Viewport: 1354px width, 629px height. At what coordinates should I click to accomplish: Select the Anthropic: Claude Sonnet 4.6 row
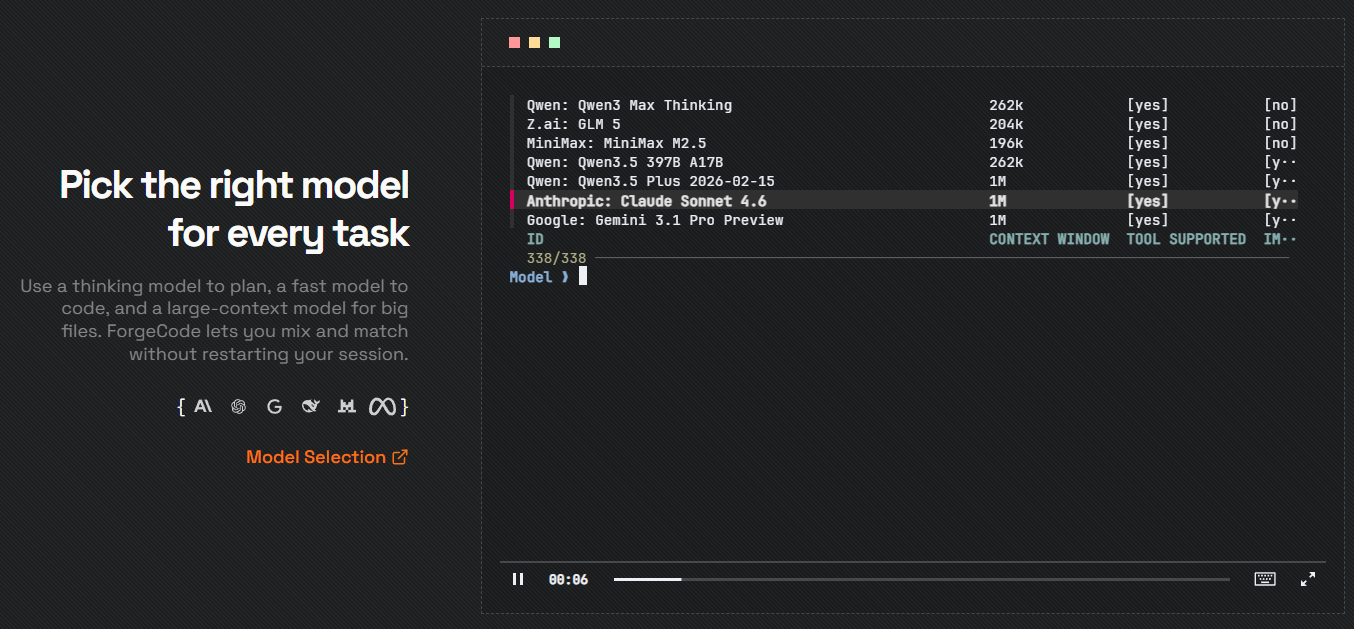[x=904, y=201]
